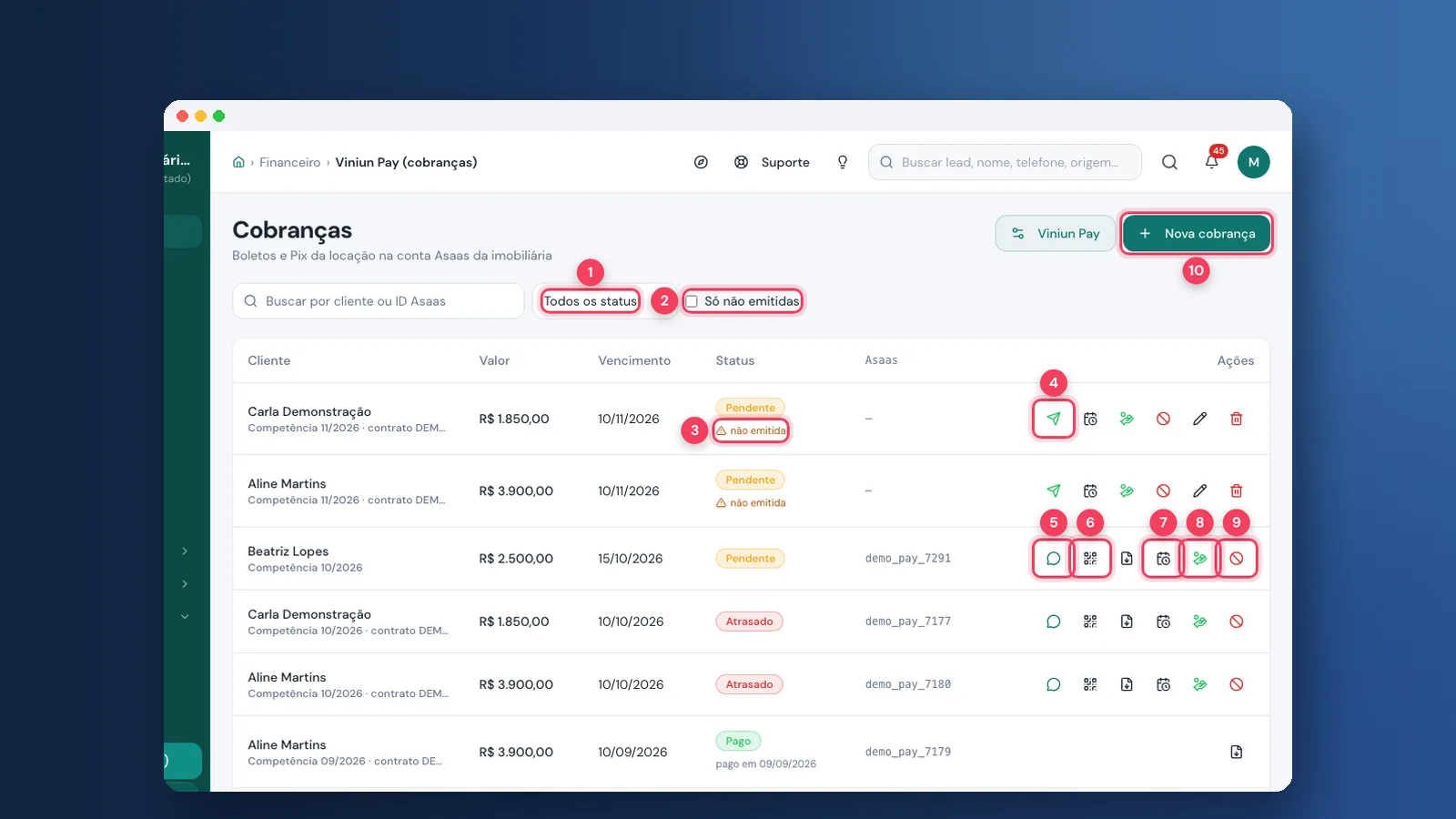Open chat bubble icon for Beatriz Lopes
Image resolution: width=1456 pixels, height=819 pixels.
pos(1054,559)
